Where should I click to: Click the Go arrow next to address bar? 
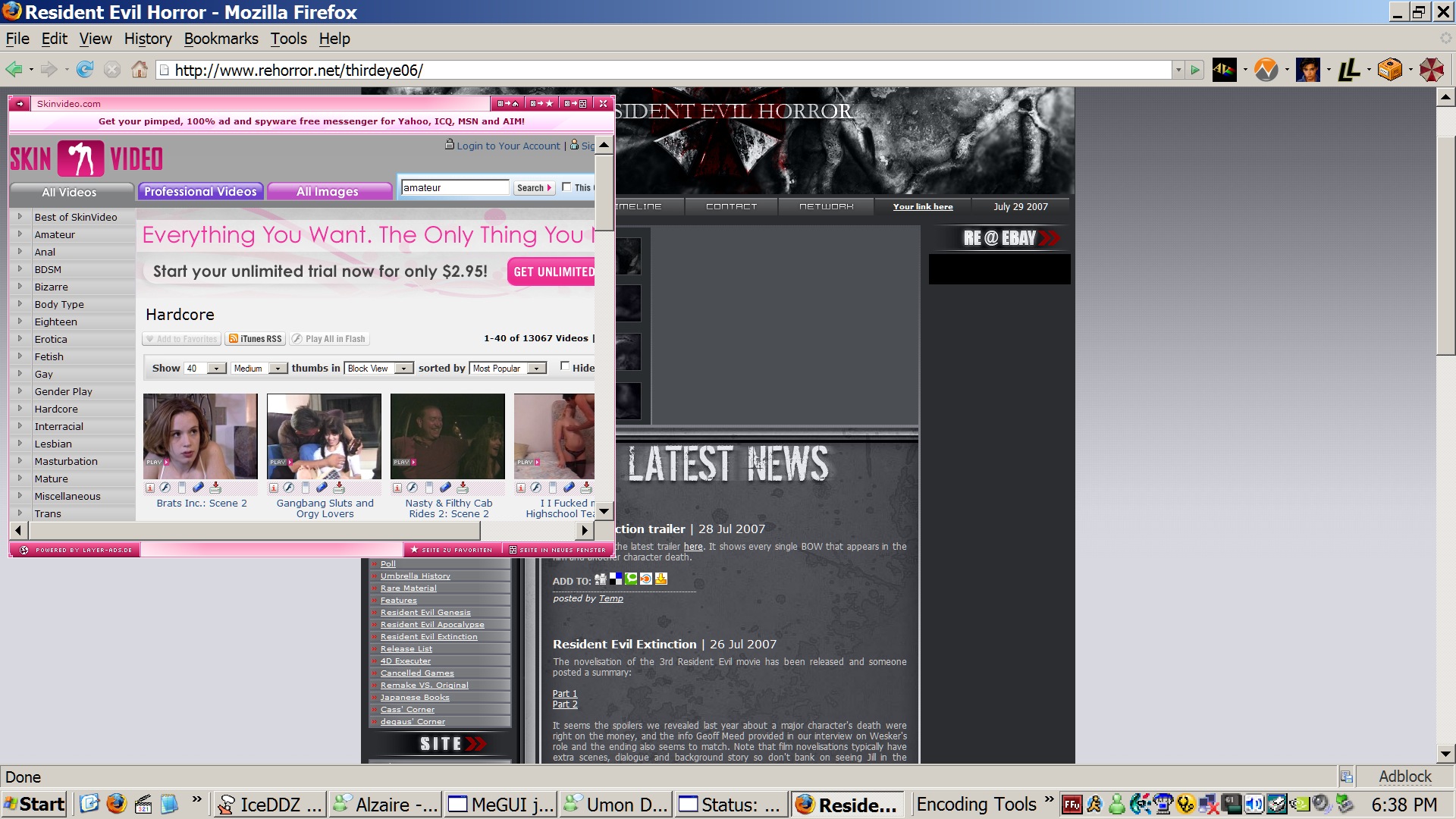pyautogui.click(x=1196, y=71)
